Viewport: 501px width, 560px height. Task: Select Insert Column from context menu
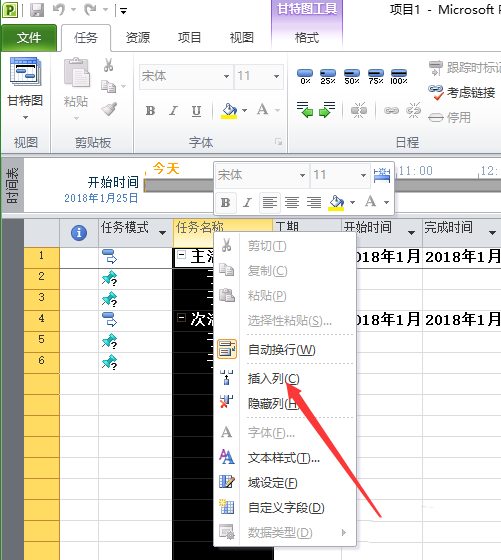click(274, 379)
